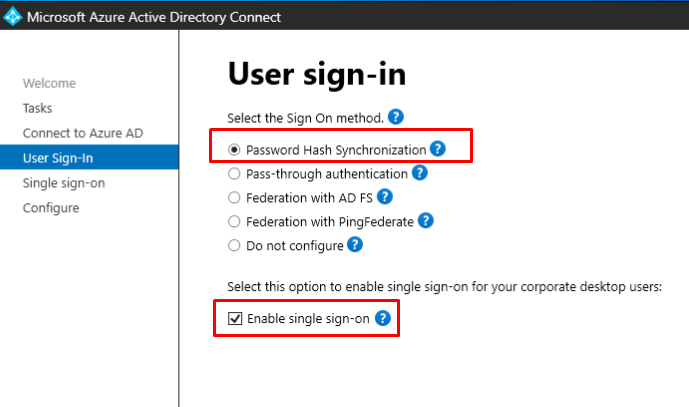The image size is (689, 407).
Task: Uncheck Enable single sign-on checkbox
Action: click(x=235, y=320)
